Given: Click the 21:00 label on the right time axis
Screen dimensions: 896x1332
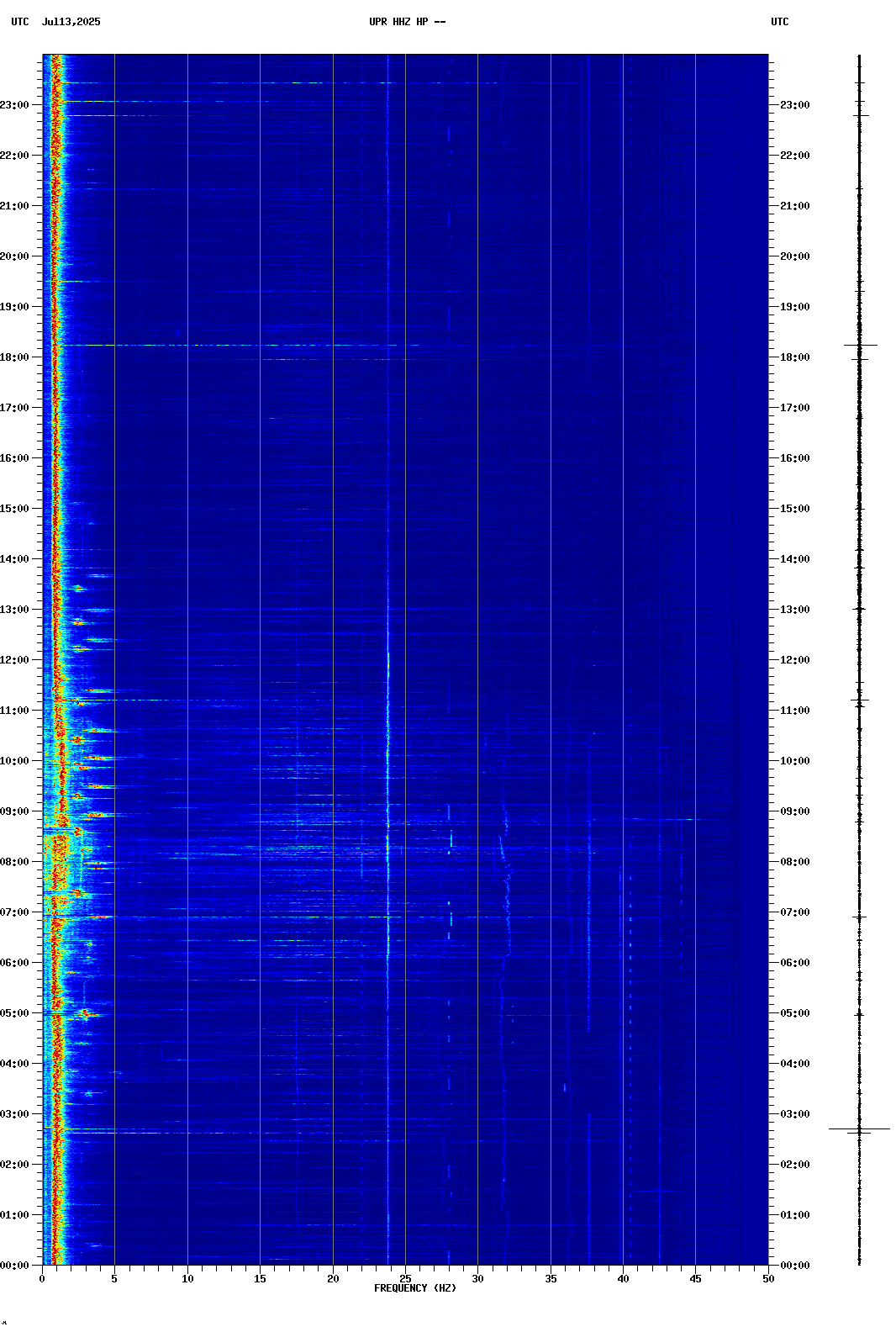Looking at the screenshot, I should [795, 206].
